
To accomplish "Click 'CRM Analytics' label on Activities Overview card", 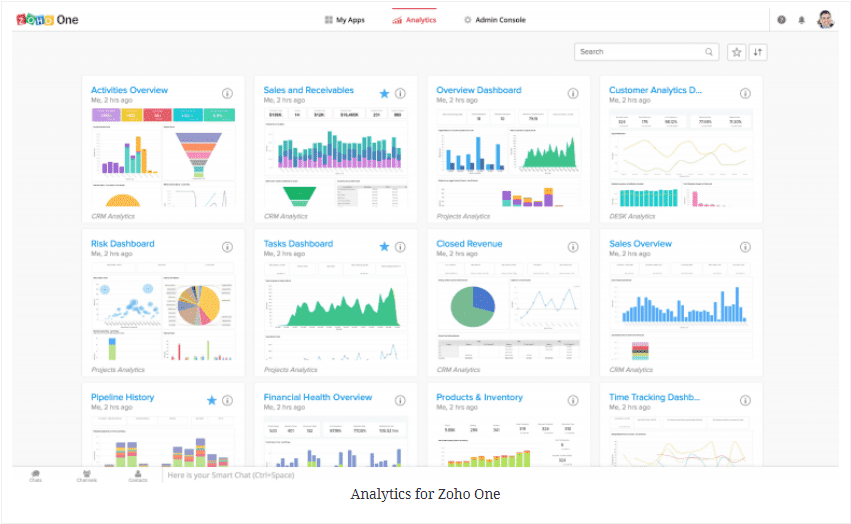I will [x=113, y=216].
